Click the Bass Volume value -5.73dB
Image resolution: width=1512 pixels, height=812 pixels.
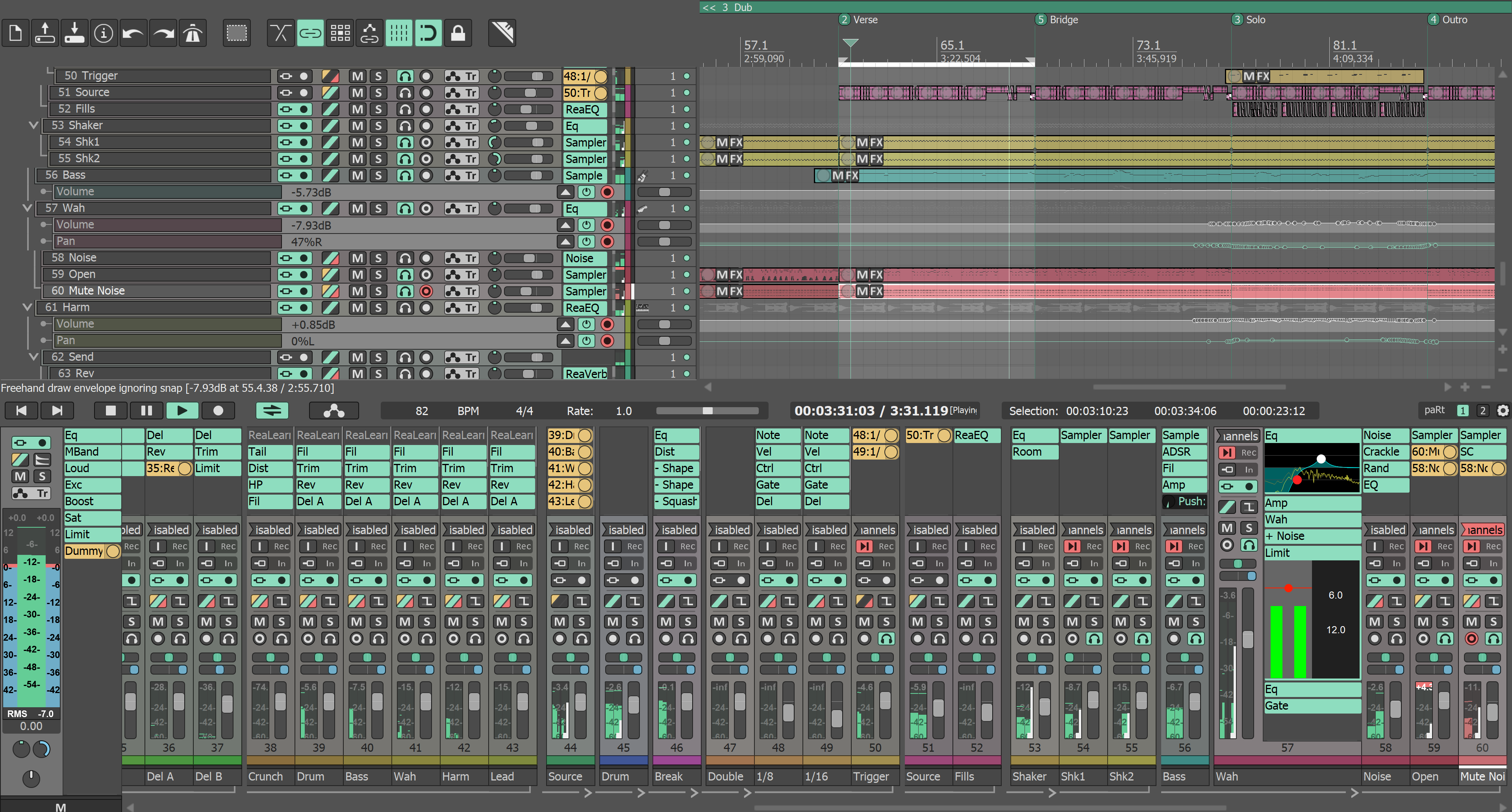click(311, 192)
